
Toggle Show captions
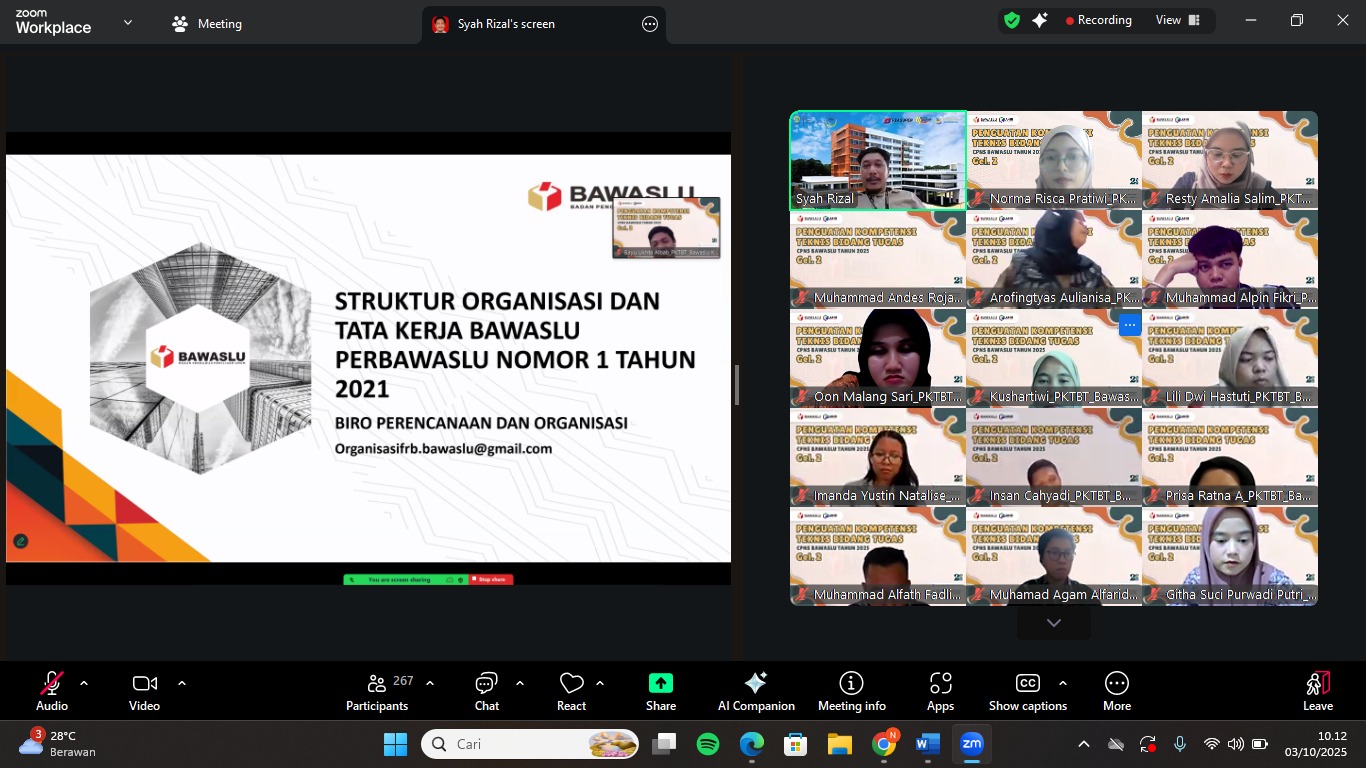(x=1027, y=691)
